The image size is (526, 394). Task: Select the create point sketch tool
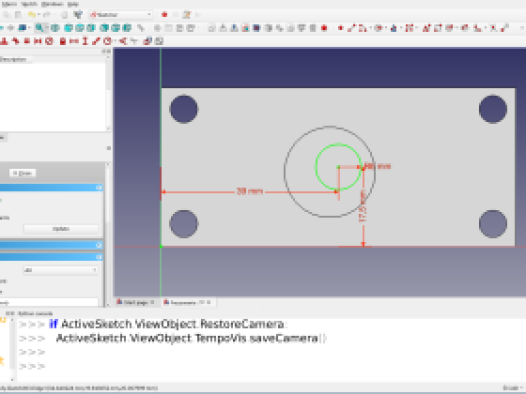pos(340,28)
